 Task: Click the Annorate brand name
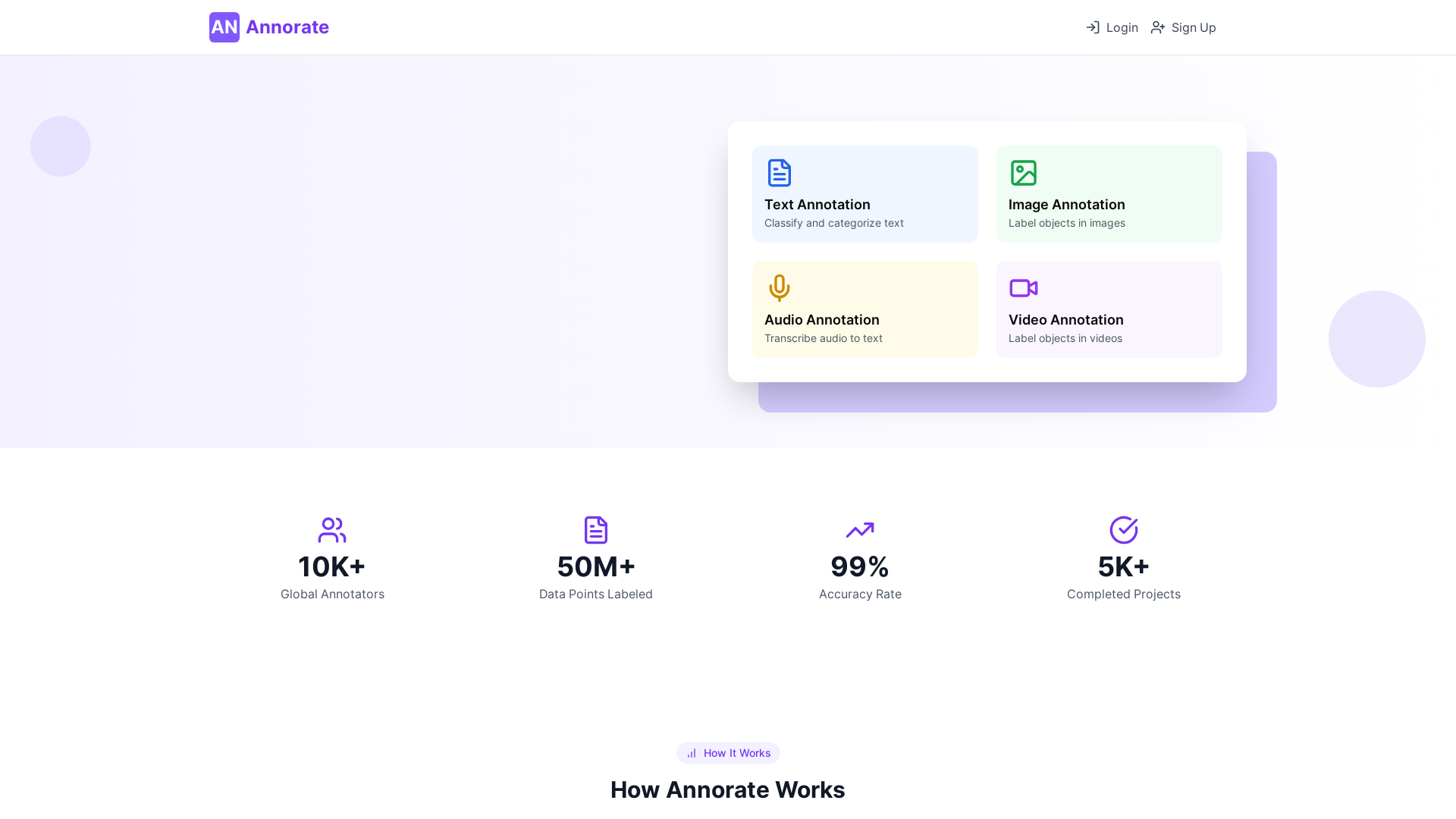(287, 27)
